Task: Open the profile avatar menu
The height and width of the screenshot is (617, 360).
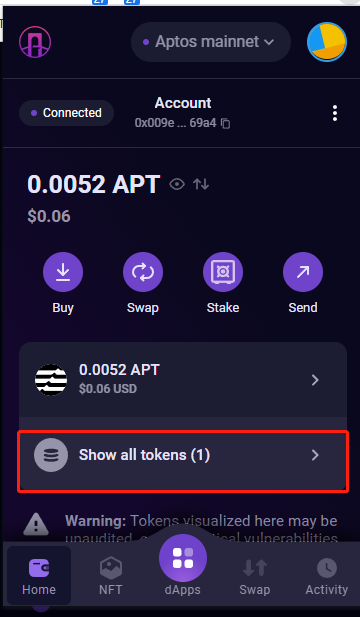Action: point(327,42)
